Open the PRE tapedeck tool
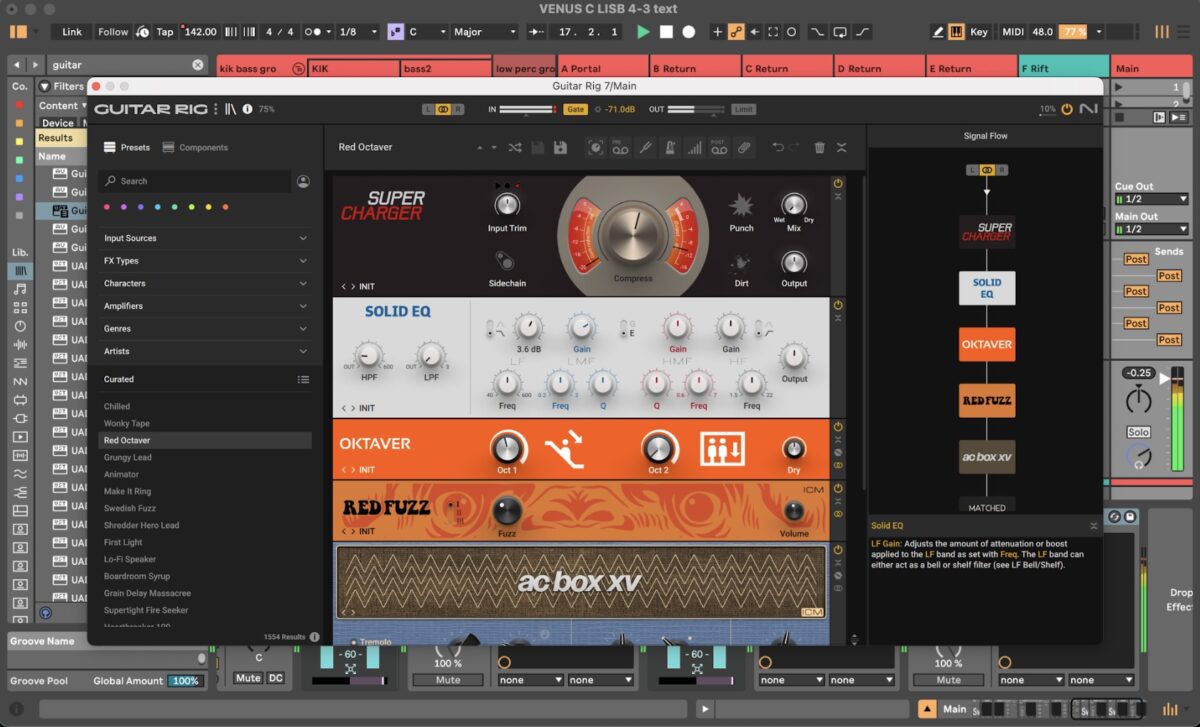Screen dimensions: 1200x727 click(x=620, y=147)
